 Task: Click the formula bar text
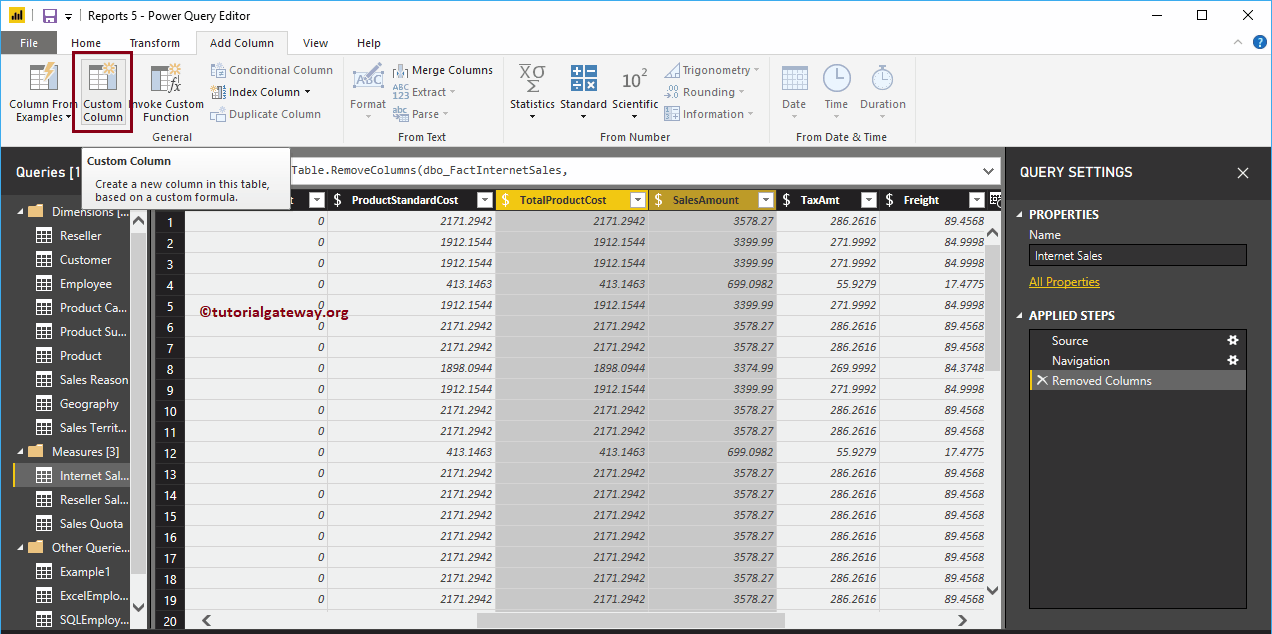(x=430, y=171)
